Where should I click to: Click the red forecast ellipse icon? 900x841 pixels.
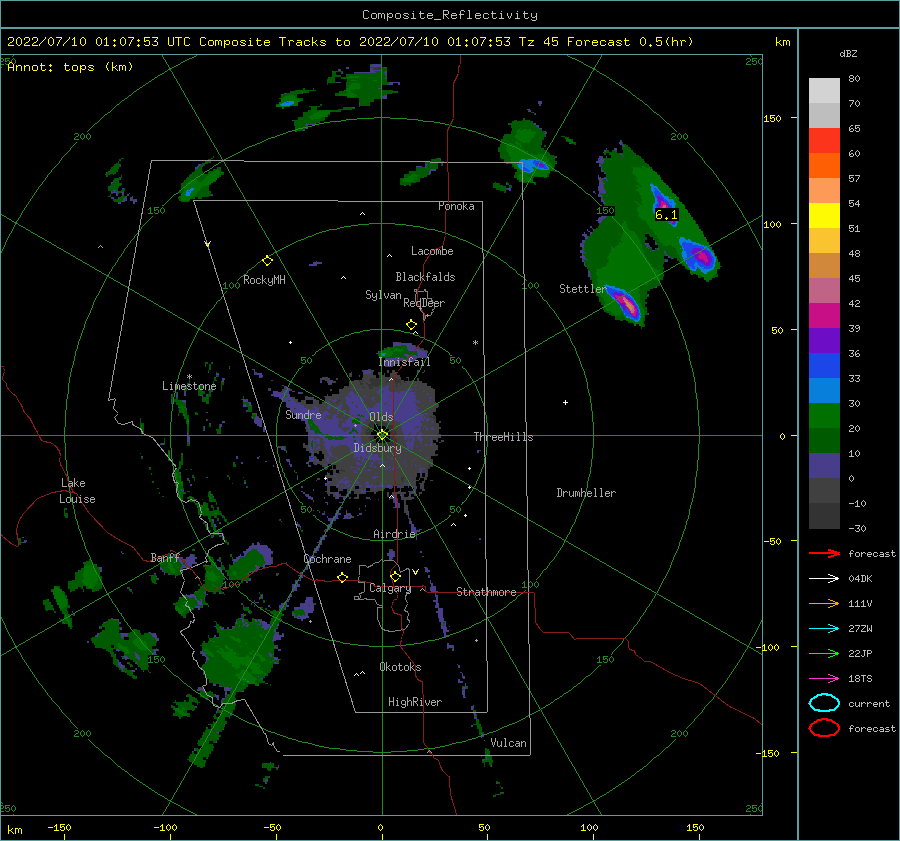824,728
